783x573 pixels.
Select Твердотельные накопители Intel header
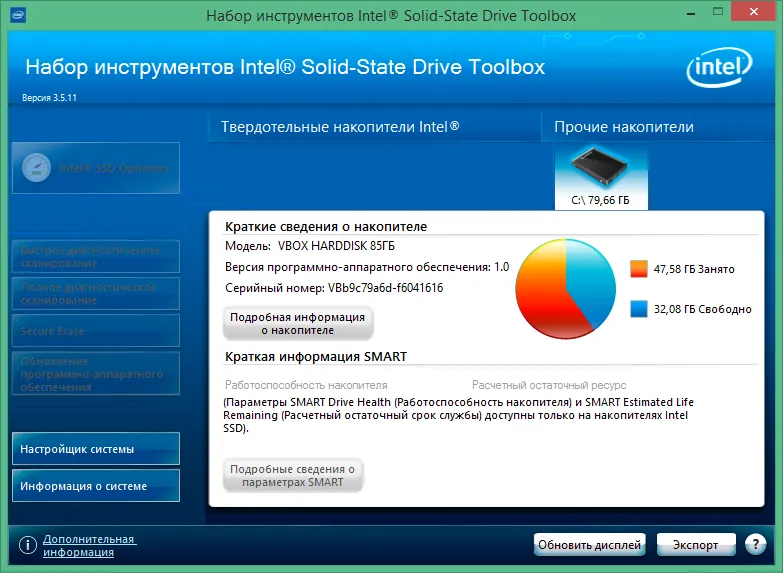(340, 127)
